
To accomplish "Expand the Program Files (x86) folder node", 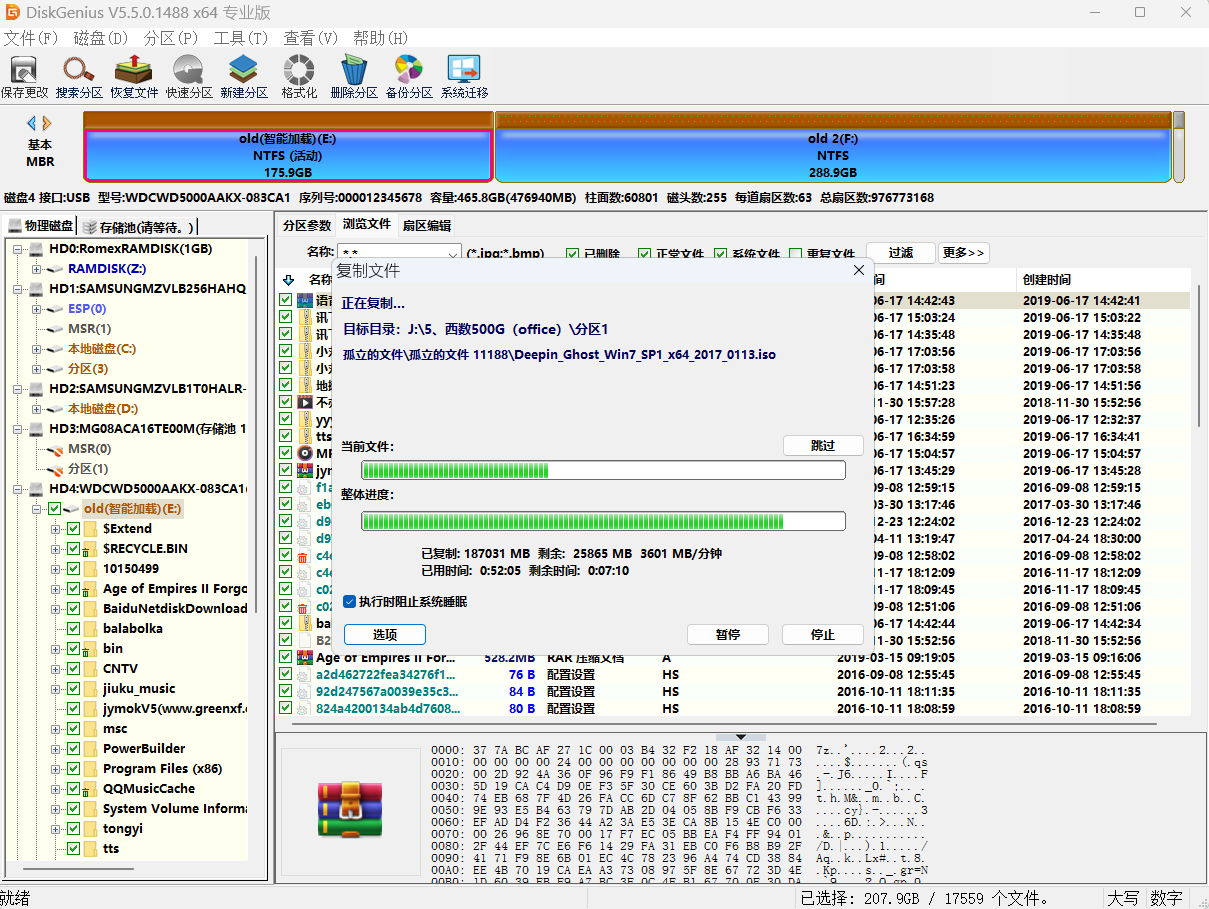I will click(55, 769).
